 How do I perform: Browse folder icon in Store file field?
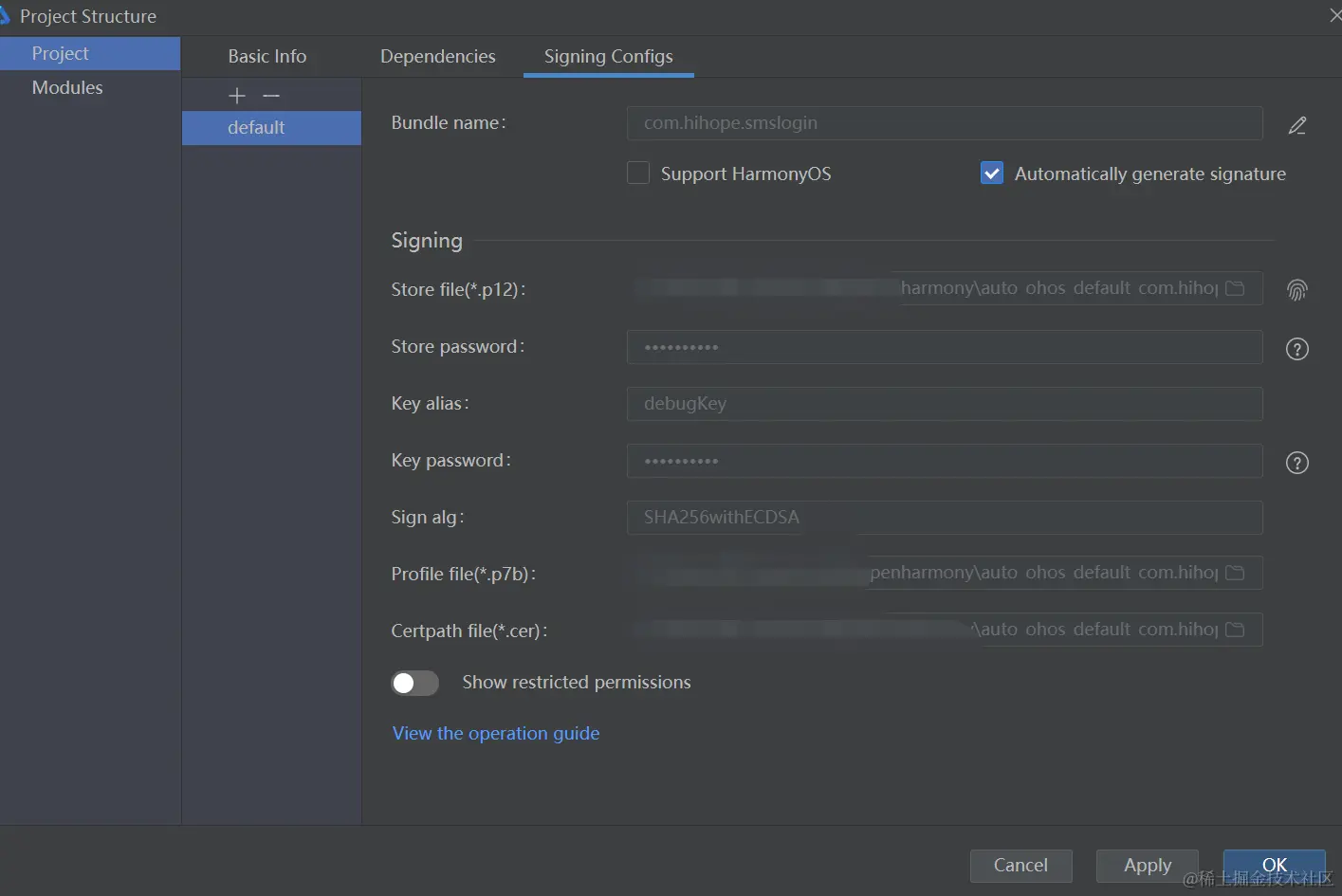click(x=1235, y=288)
